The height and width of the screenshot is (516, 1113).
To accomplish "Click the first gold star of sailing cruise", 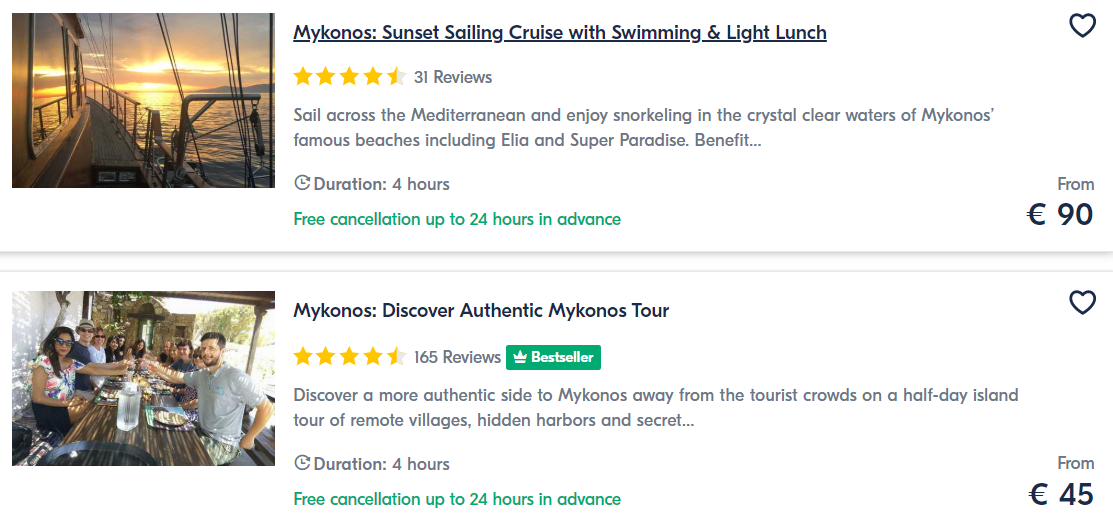I will (x=303, y=77).
